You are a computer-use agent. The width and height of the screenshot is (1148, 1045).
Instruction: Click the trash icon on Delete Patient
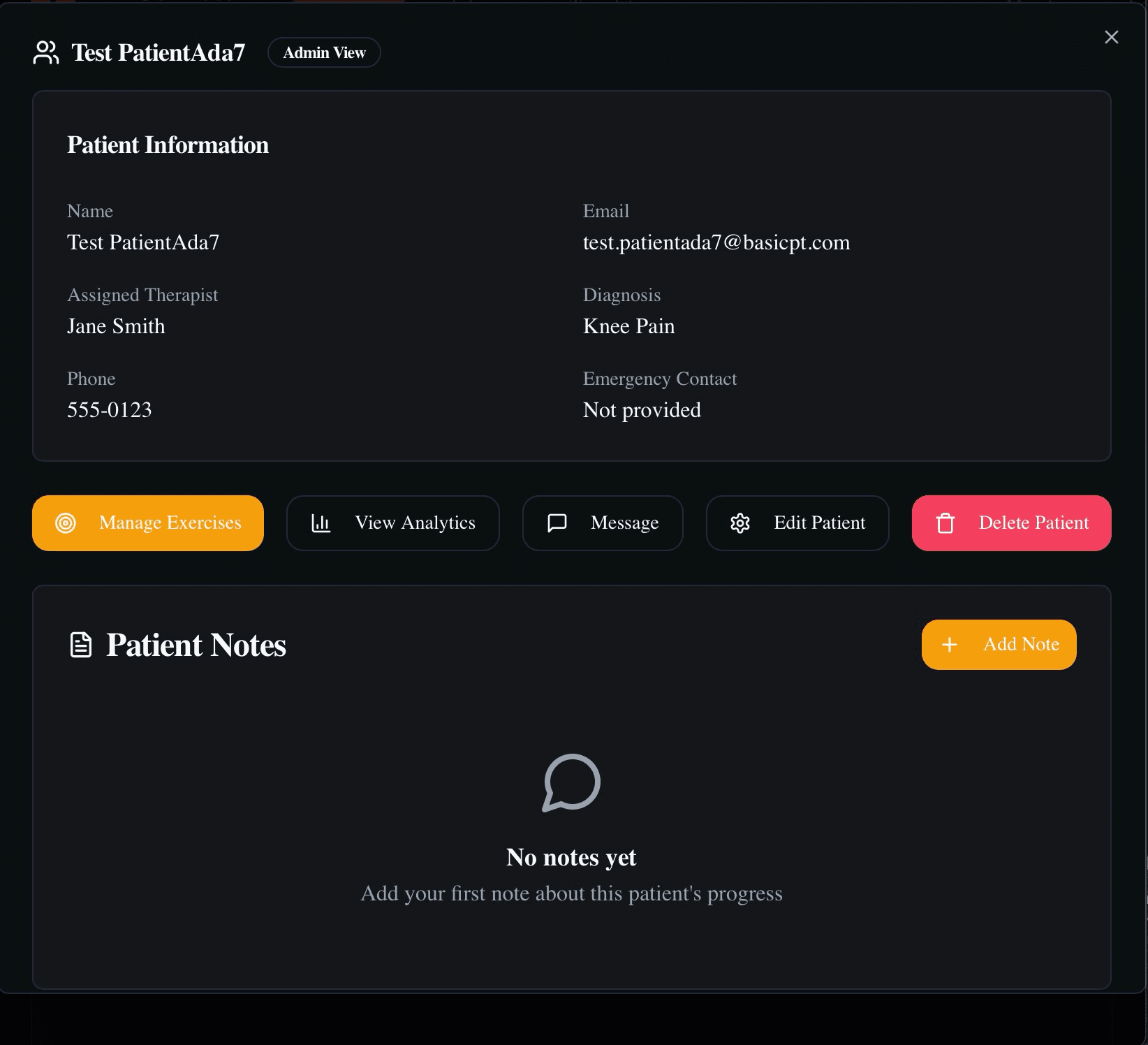coord(946,522)
